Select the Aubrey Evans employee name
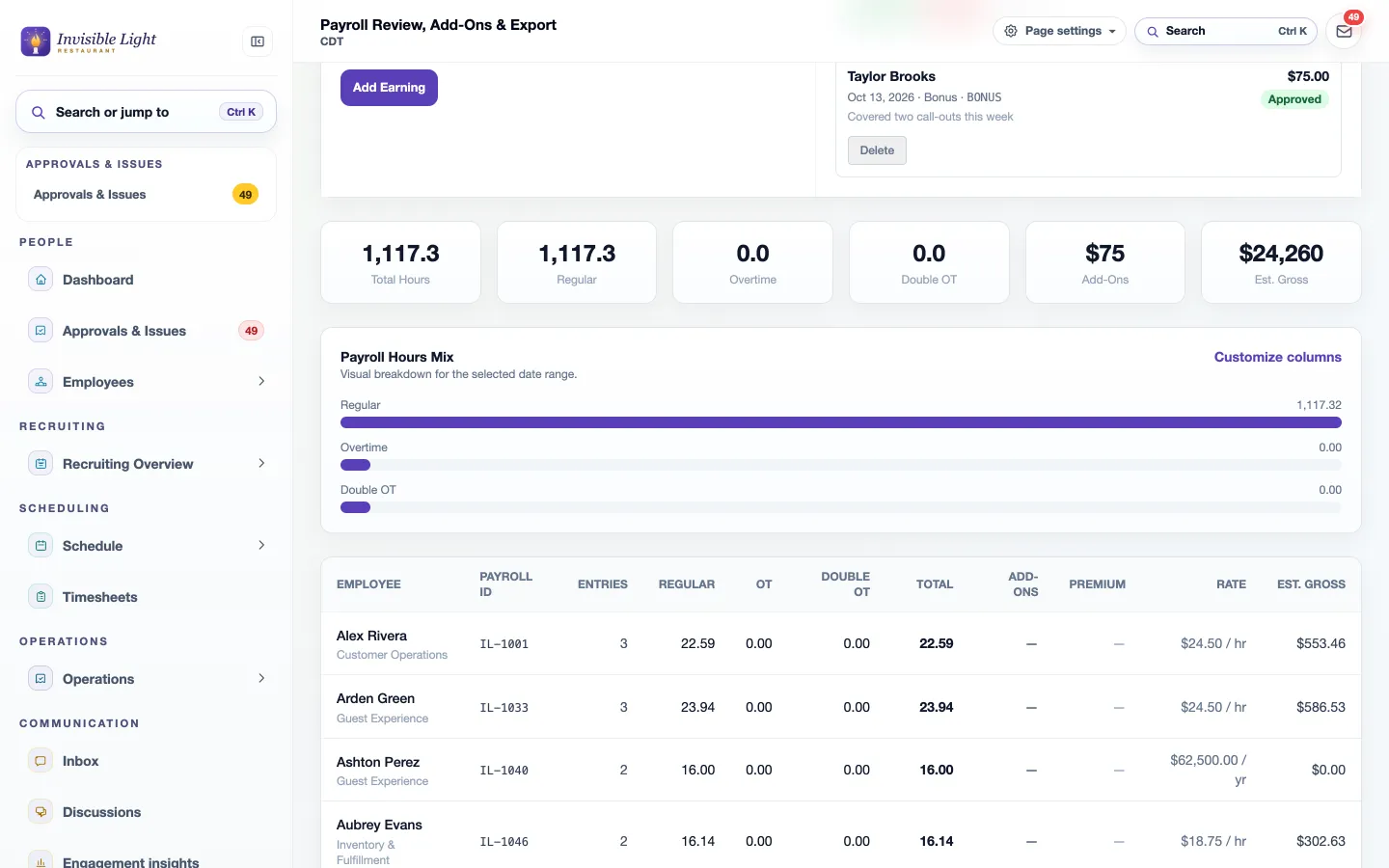 tap(379, 825)
